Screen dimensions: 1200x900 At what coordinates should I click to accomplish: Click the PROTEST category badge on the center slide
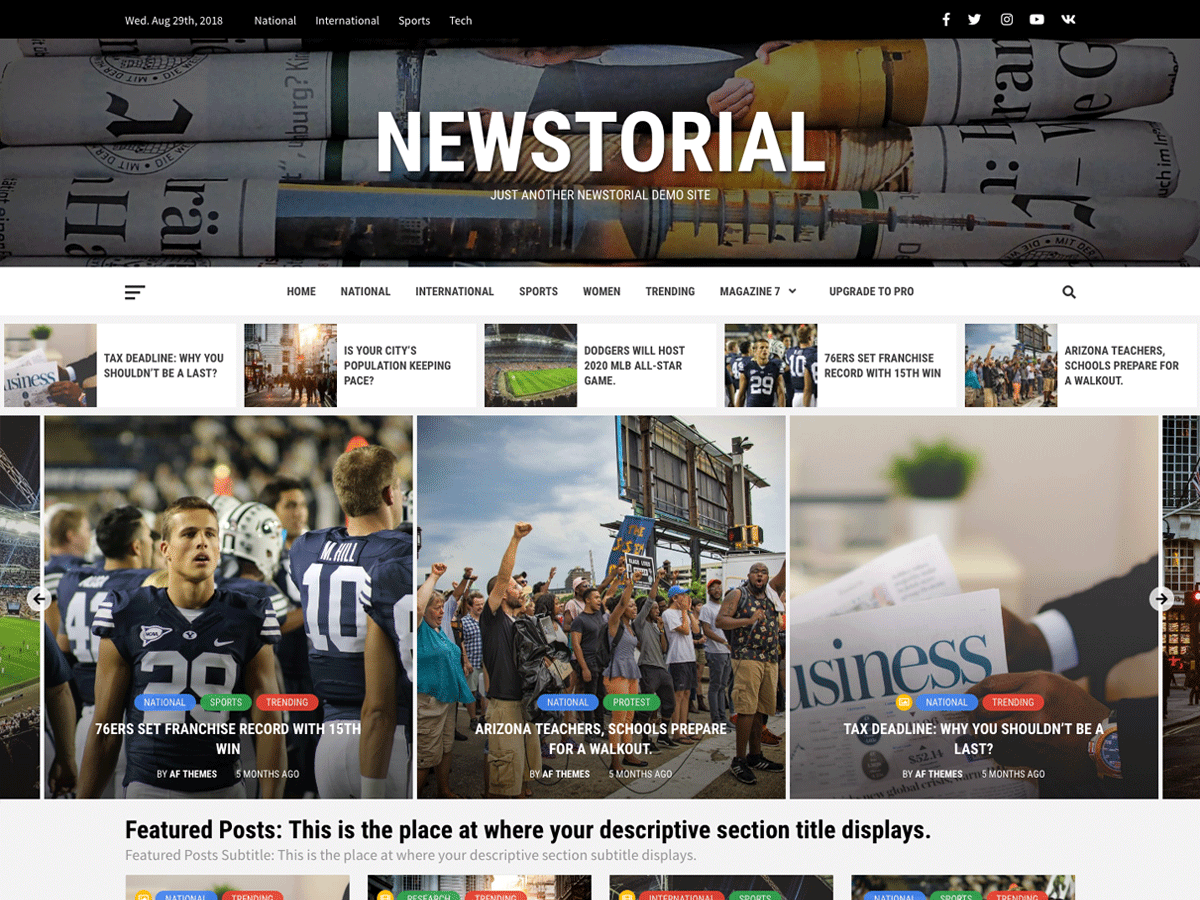[x=631, y=702]
